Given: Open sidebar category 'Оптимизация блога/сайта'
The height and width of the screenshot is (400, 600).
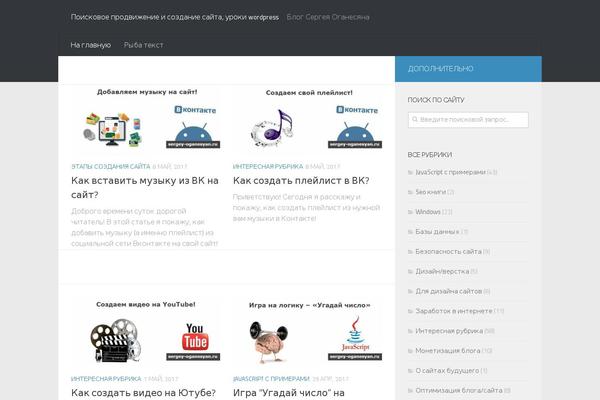Looking at the screenshot, I should pos(459,391).
